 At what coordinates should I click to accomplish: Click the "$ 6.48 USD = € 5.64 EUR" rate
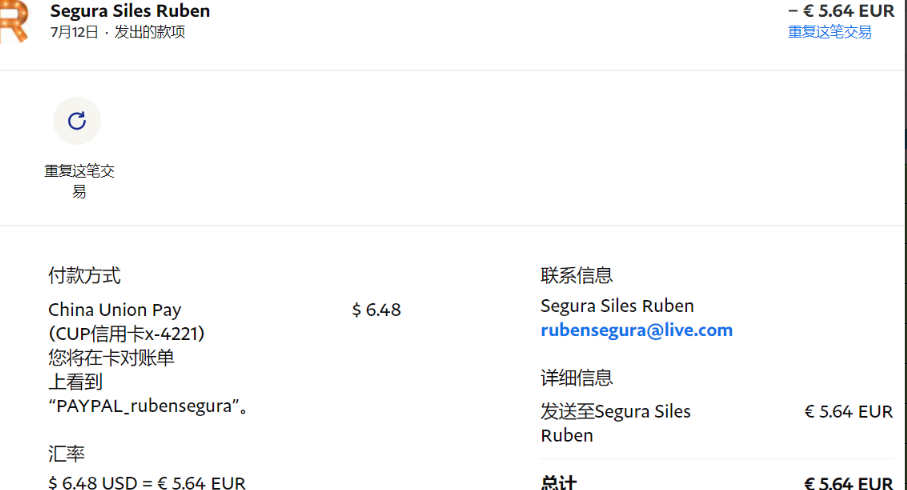tap(146, 482)
